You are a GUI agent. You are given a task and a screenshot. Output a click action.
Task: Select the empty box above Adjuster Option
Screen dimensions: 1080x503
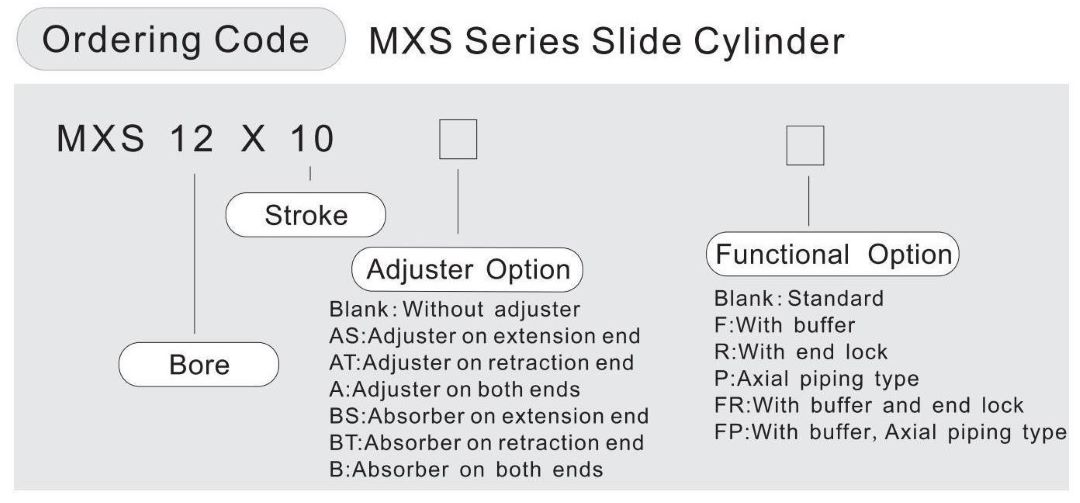[x=458, y=140]
